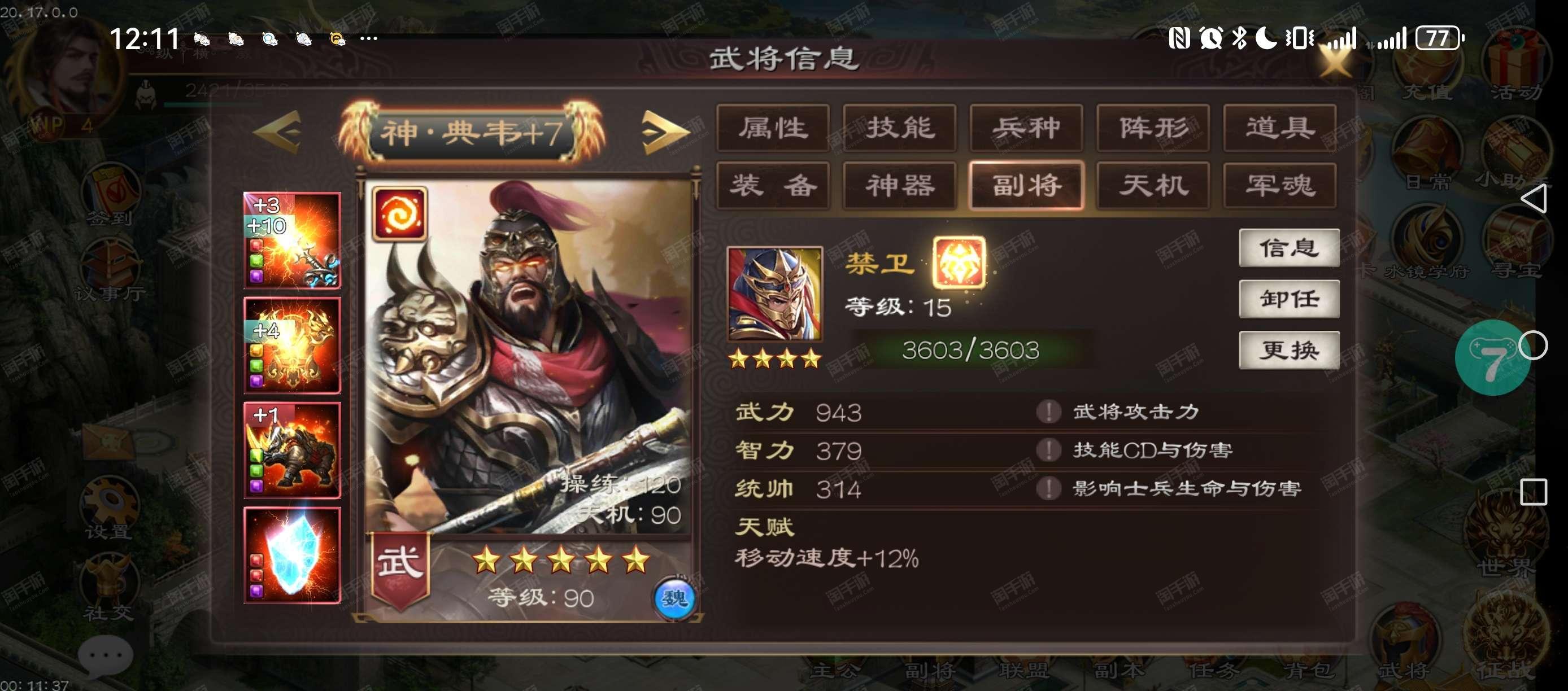The width and height of the screenshot is (1568, 691).
Task: Click the 卸任 button to dismiss deputy
Action: [1289, 299]
